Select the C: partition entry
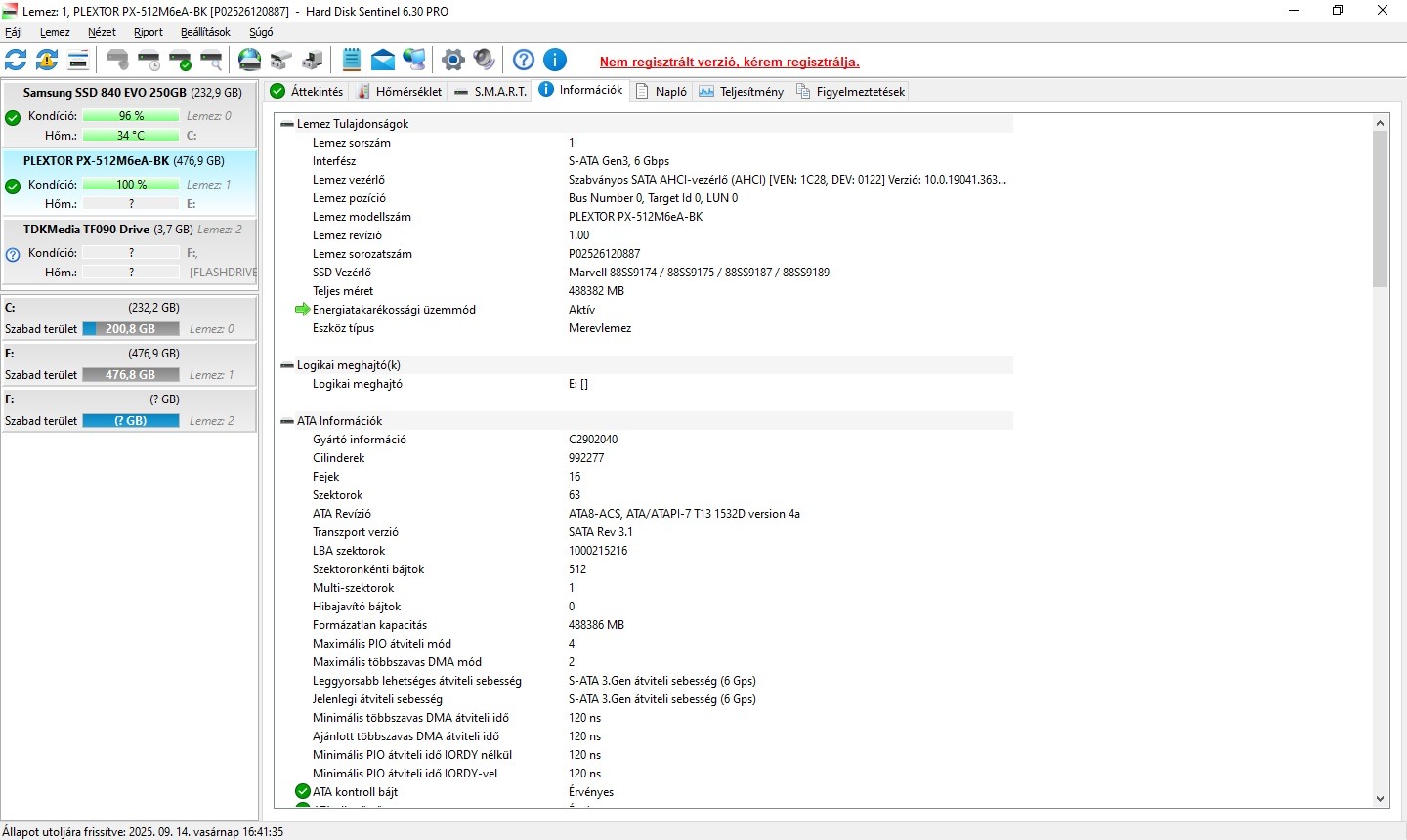This screenshot has height=840, width=1407. 130,317
